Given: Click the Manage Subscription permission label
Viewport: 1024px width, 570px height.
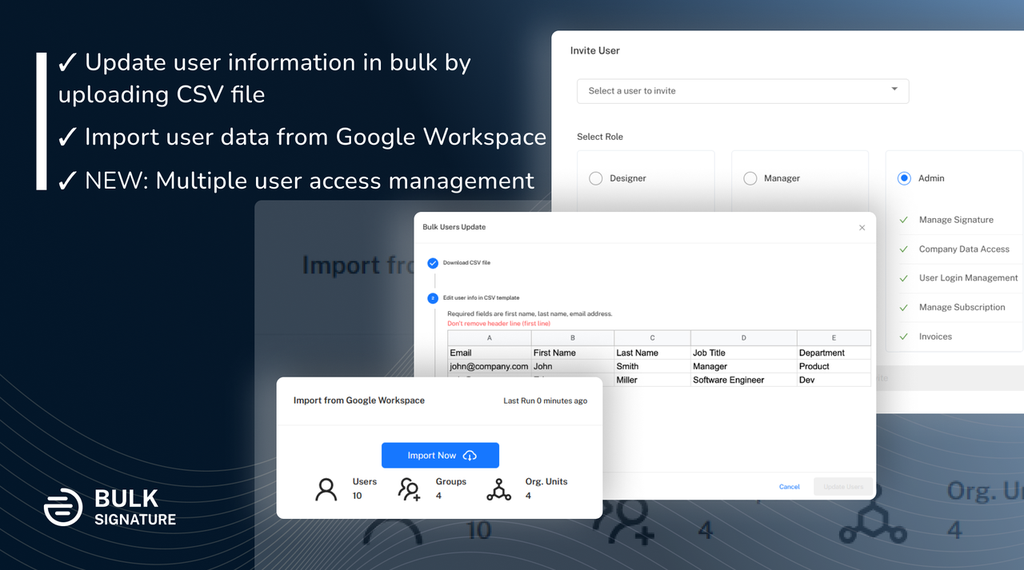Looking at the screenshot, I should [962, 308].
